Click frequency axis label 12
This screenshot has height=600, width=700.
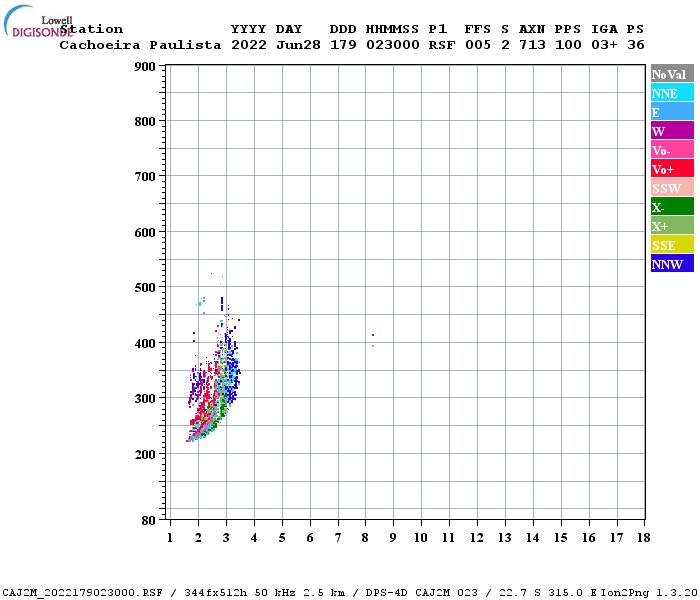point(477,538)
